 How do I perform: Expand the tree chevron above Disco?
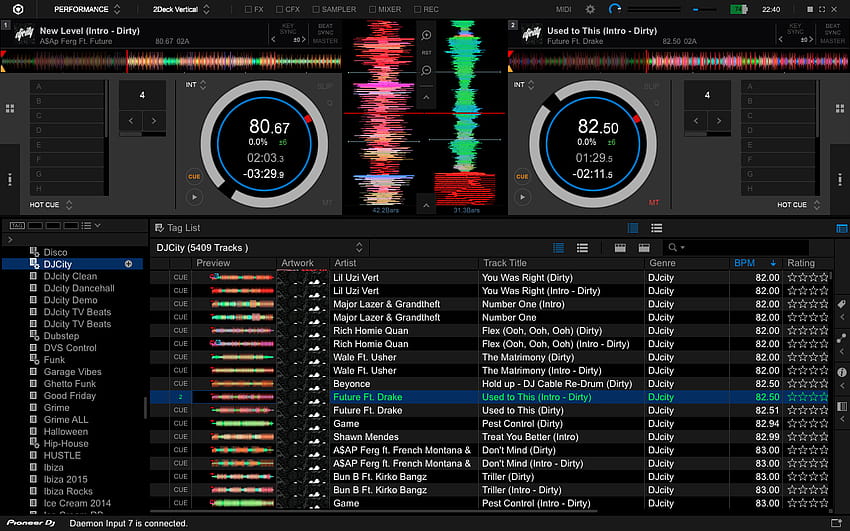(x=10, y=239)
